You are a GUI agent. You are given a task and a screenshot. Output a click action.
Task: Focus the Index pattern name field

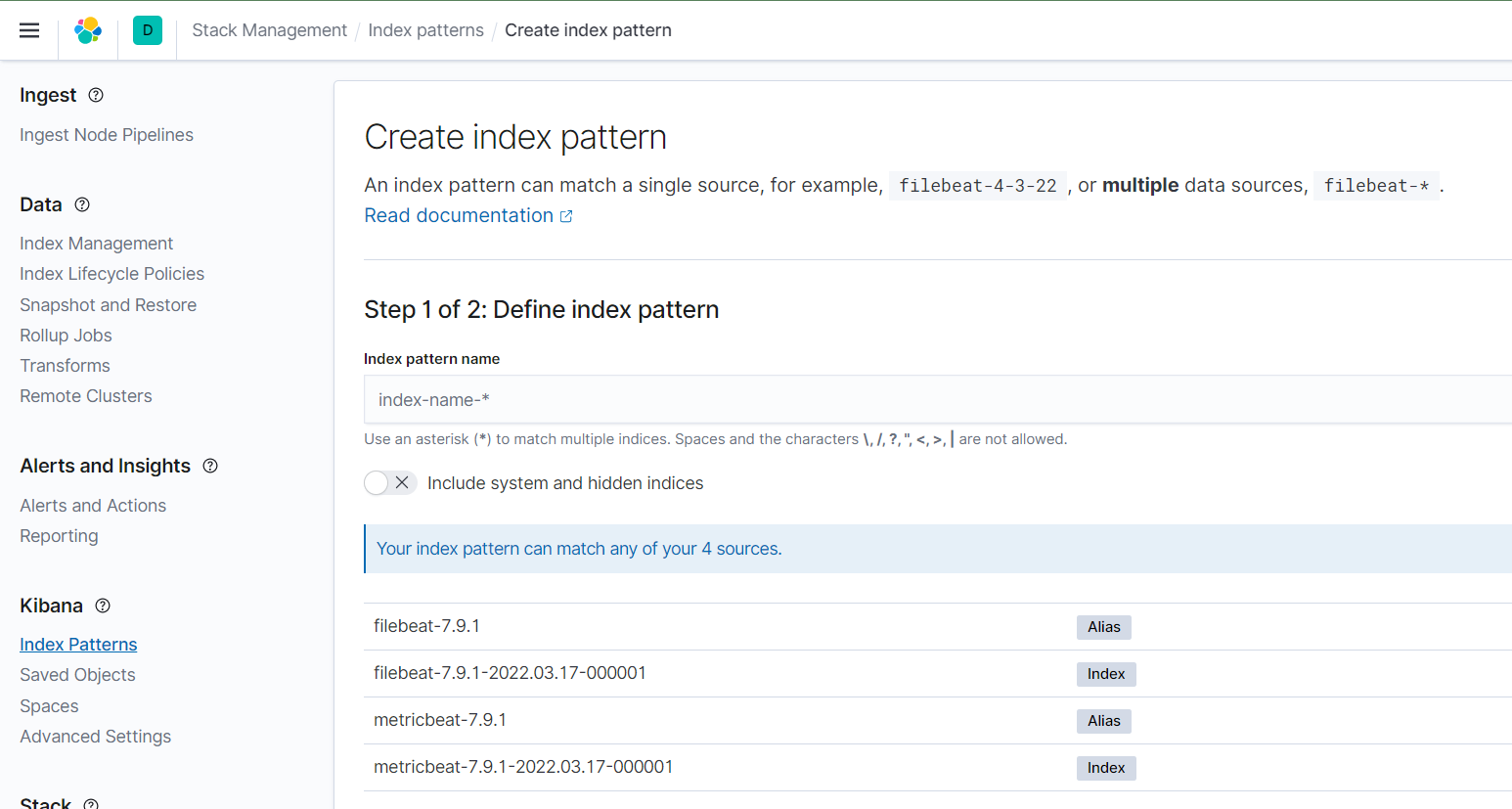[938, 399]
